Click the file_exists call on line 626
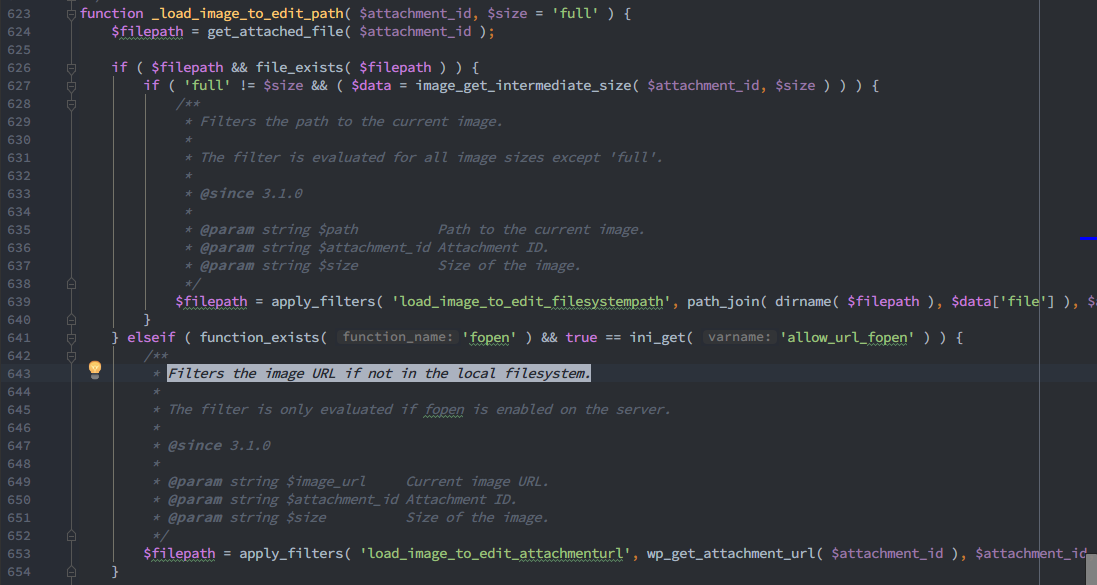Image resolution: width=1097 pixels, height=585 pixels. [299, 67]
